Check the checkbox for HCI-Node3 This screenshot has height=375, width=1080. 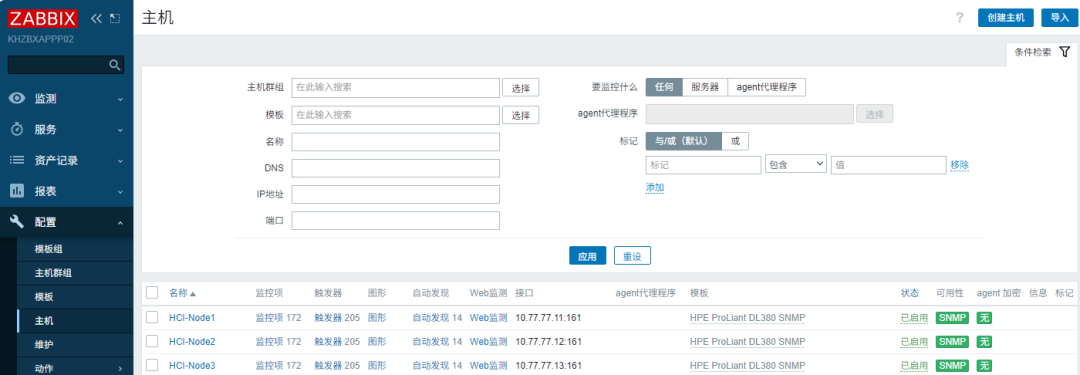(x=152, y=365)
